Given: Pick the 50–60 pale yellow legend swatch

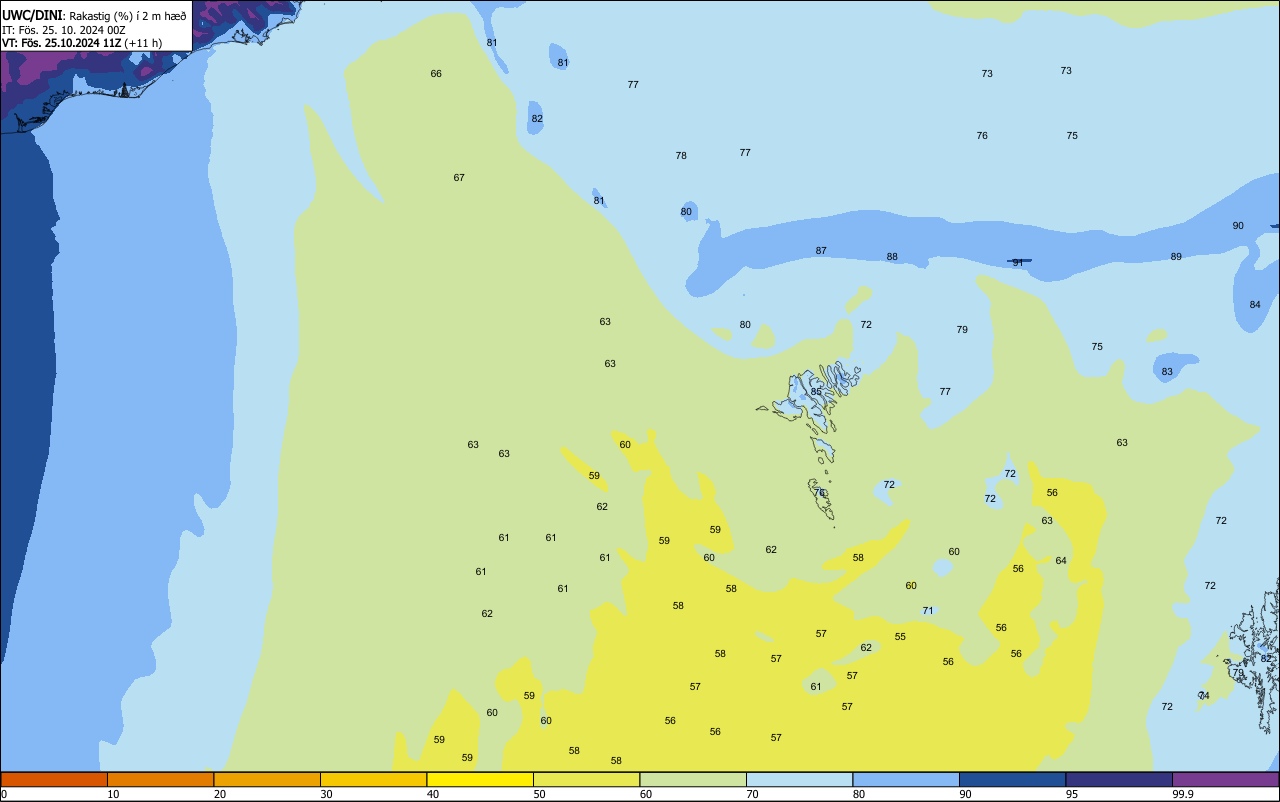Looking at the screenshot, I should 586,779.
